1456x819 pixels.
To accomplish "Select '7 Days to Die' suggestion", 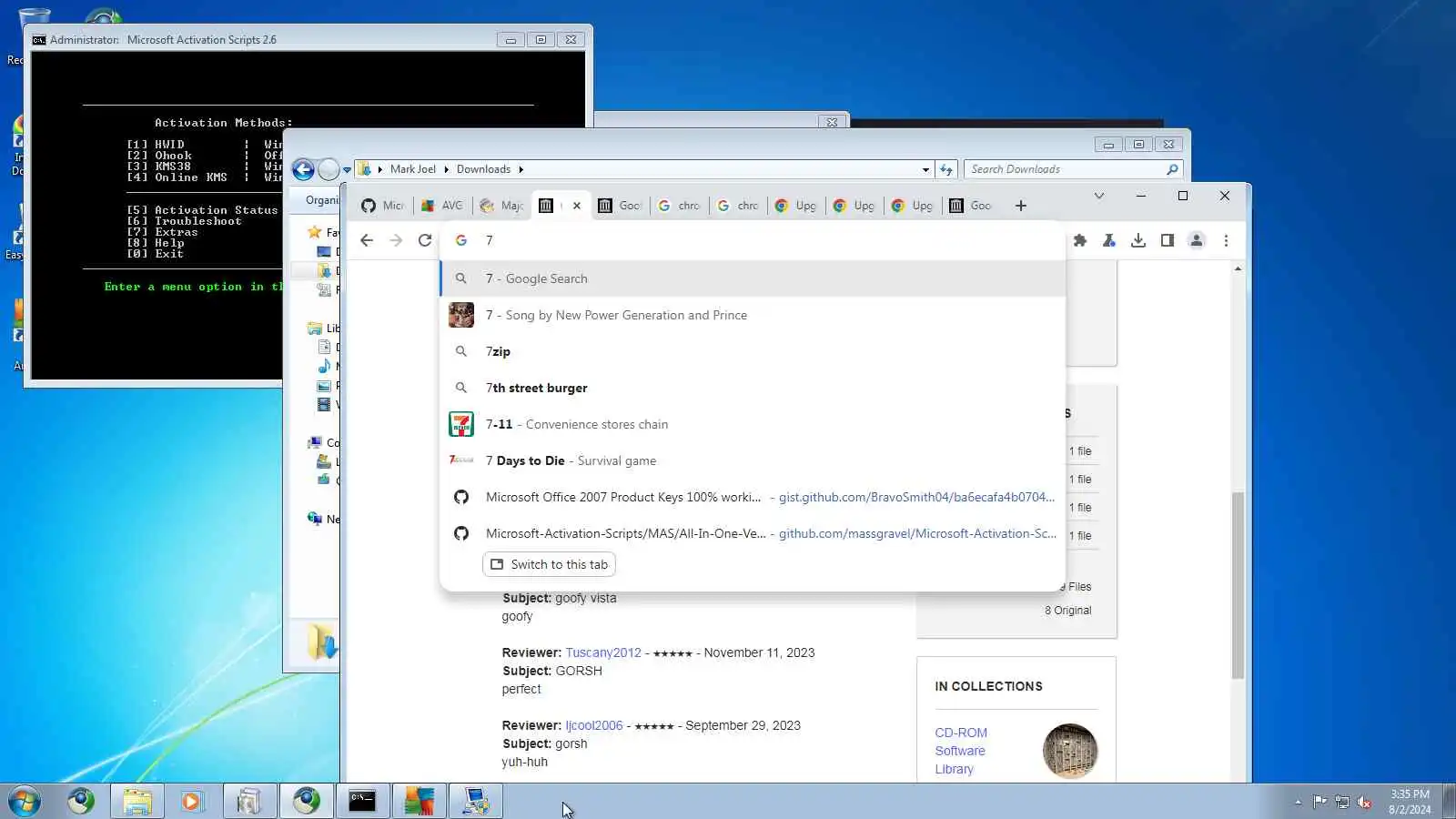I will click(753, 460).
